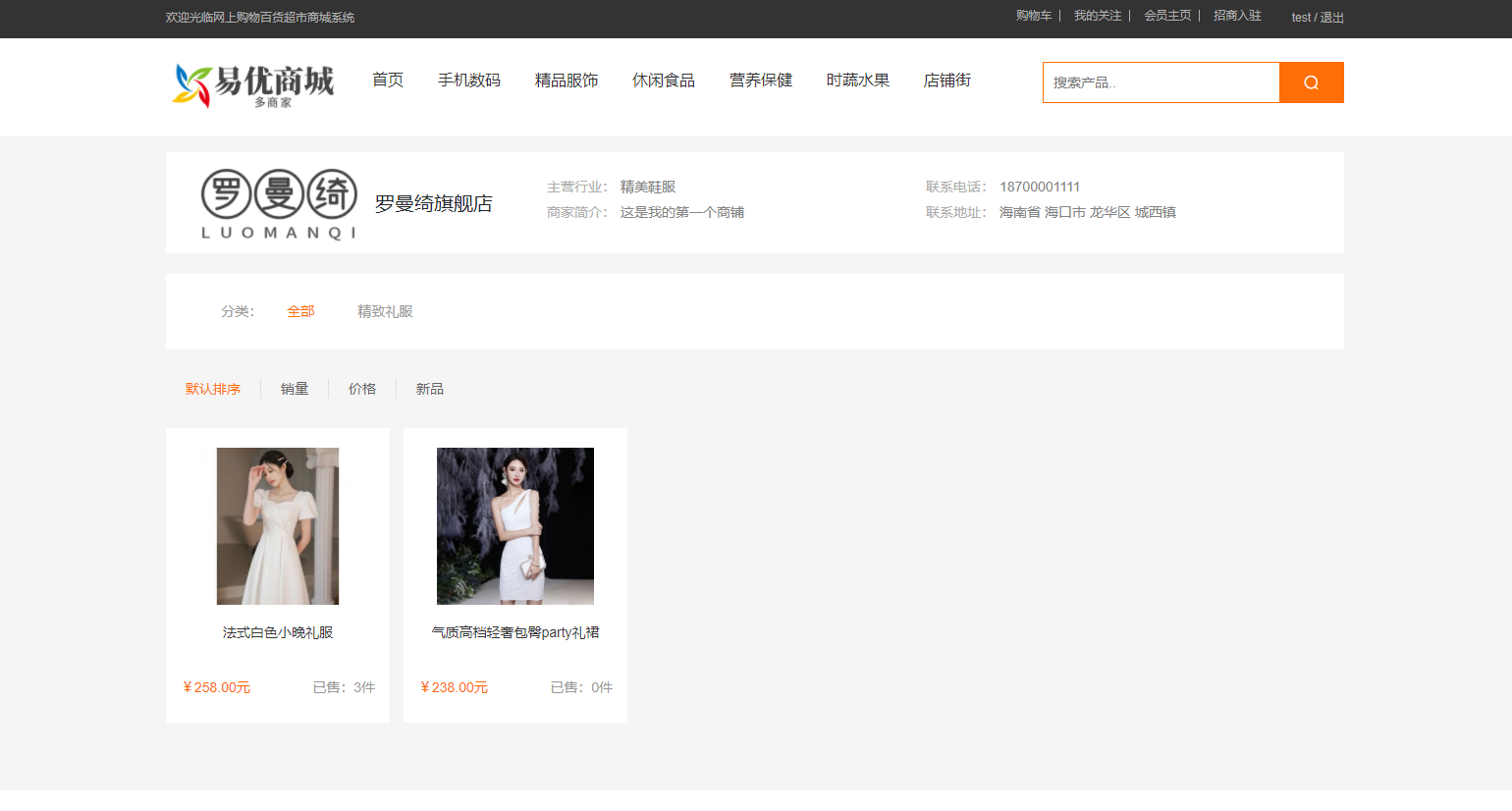Viewport: 1512px width, 811px height.
Task: Open 会员主页 link
Action: pyautogui.click(x=1167, y=16)
